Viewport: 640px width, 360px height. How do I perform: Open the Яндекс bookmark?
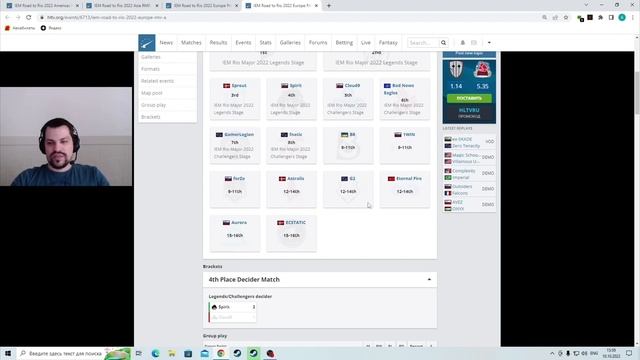[x=51, y=28]
